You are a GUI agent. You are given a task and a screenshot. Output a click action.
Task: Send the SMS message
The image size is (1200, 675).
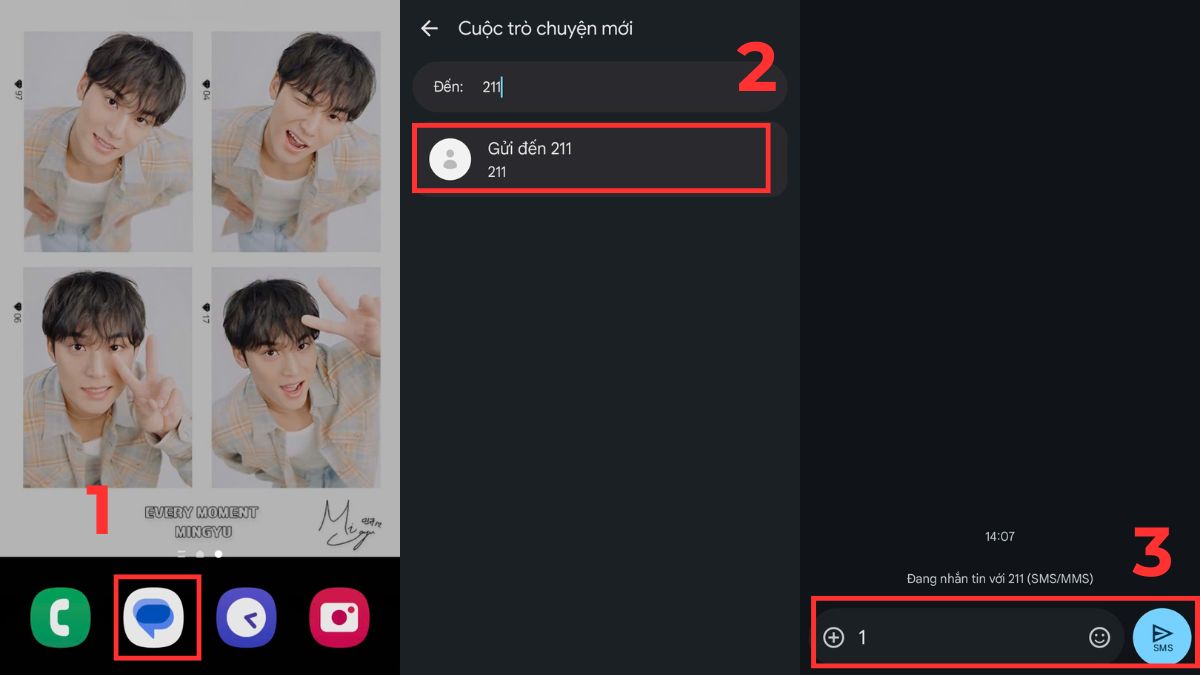coord(1162,637)
